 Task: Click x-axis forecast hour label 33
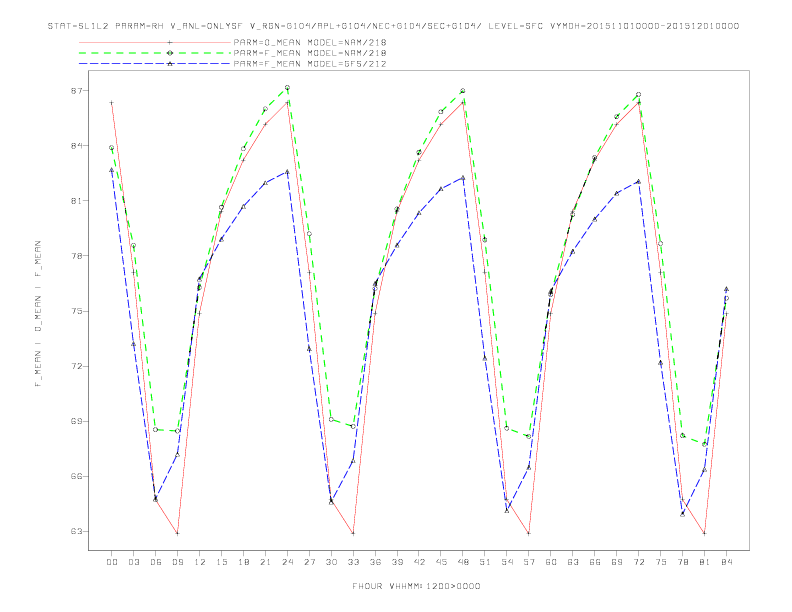354,562
